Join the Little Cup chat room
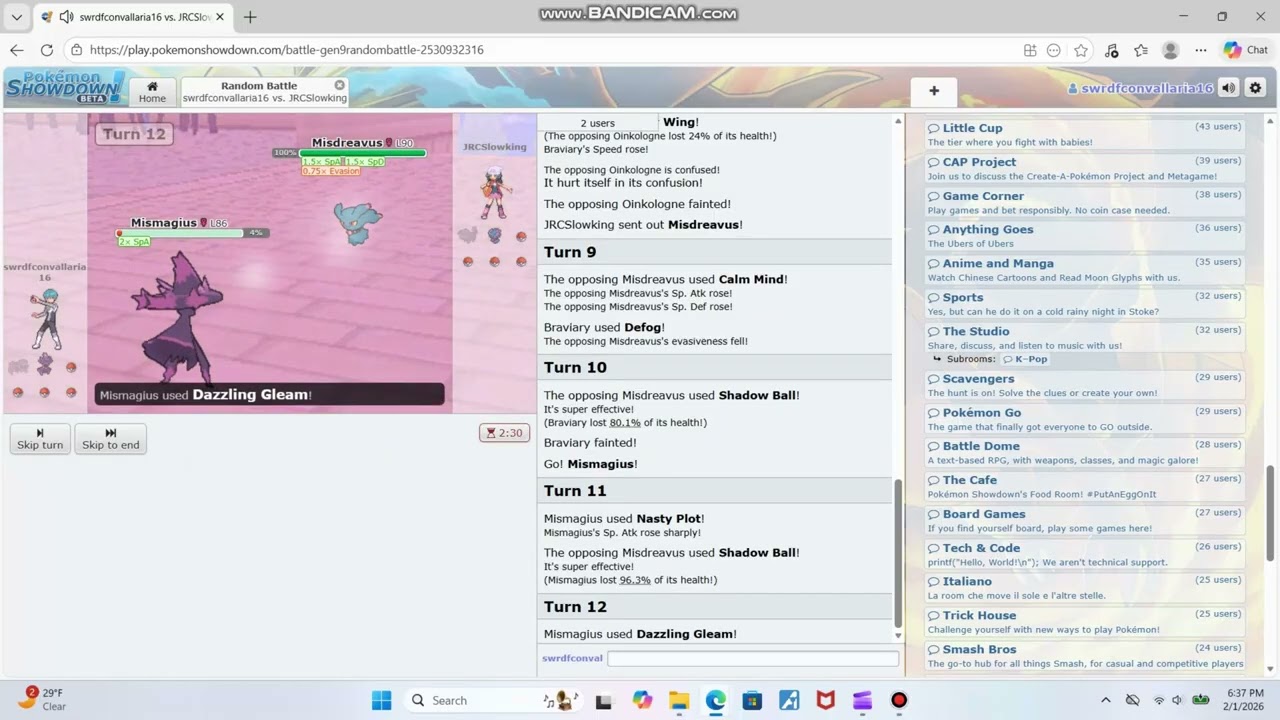The width and height of the screenshot is (1280, 720). (x=1085, y=134)
